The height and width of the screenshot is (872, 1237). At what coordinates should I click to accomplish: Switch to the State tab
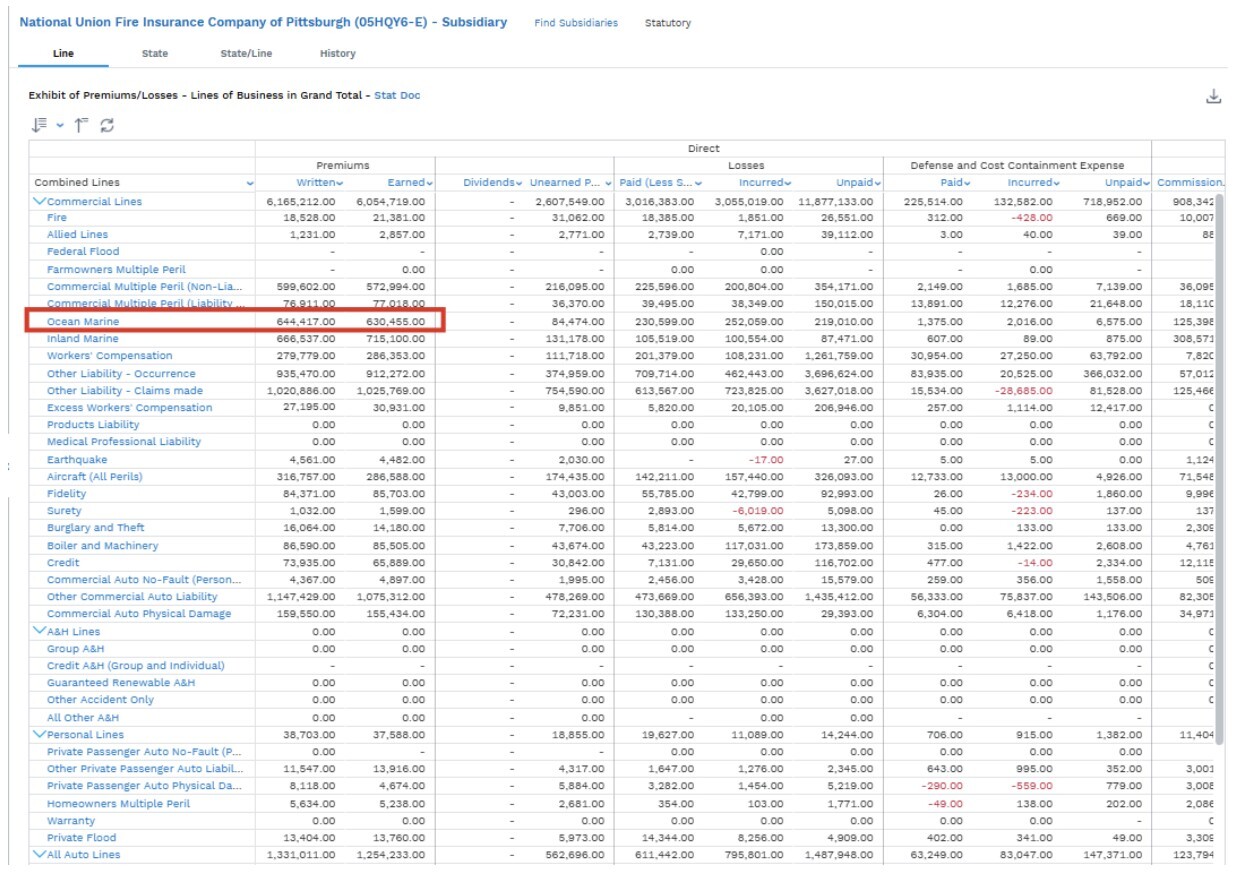tap(155, 54)
